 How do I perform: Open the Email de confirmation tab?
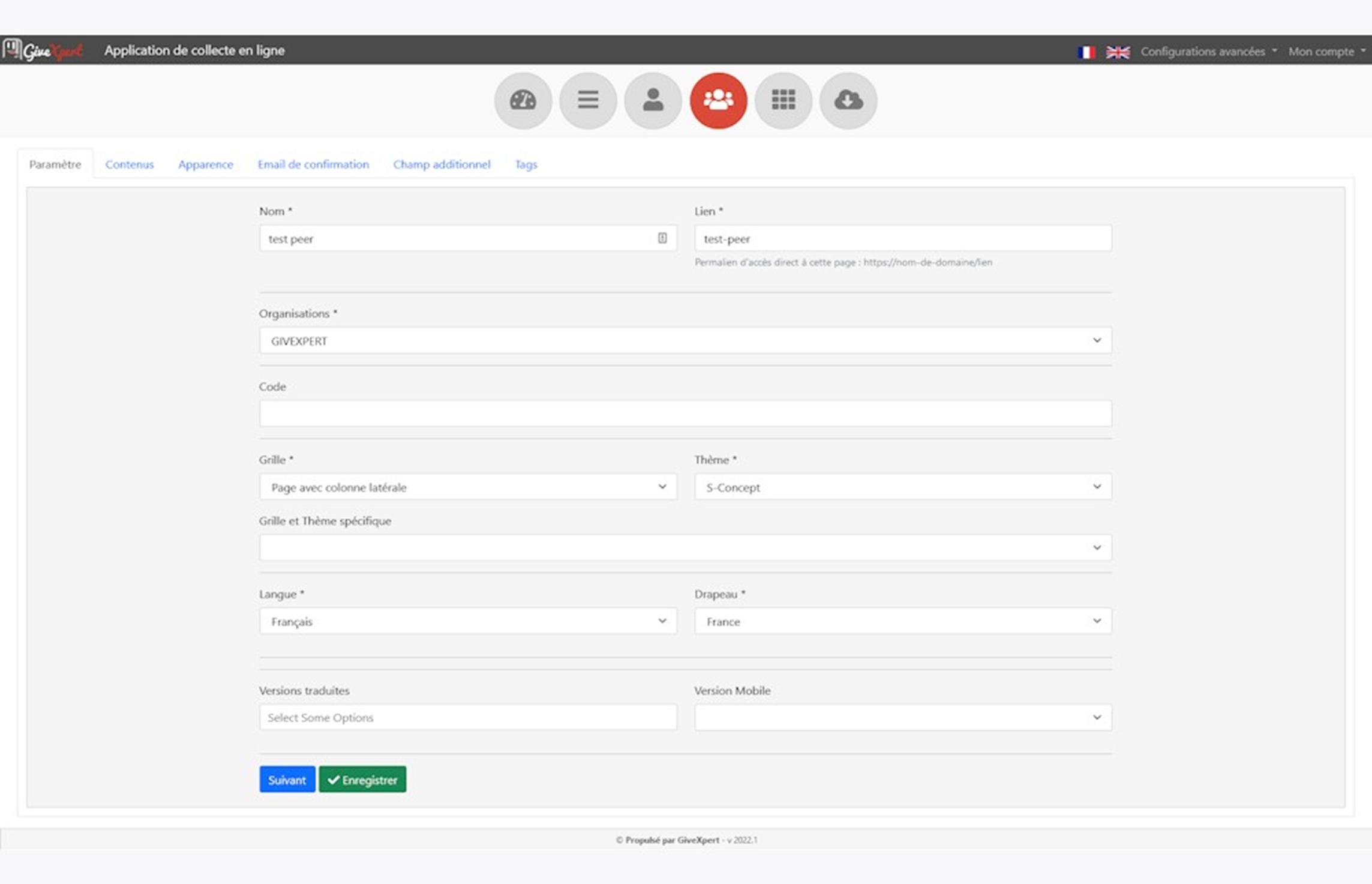tap(313, 164)
